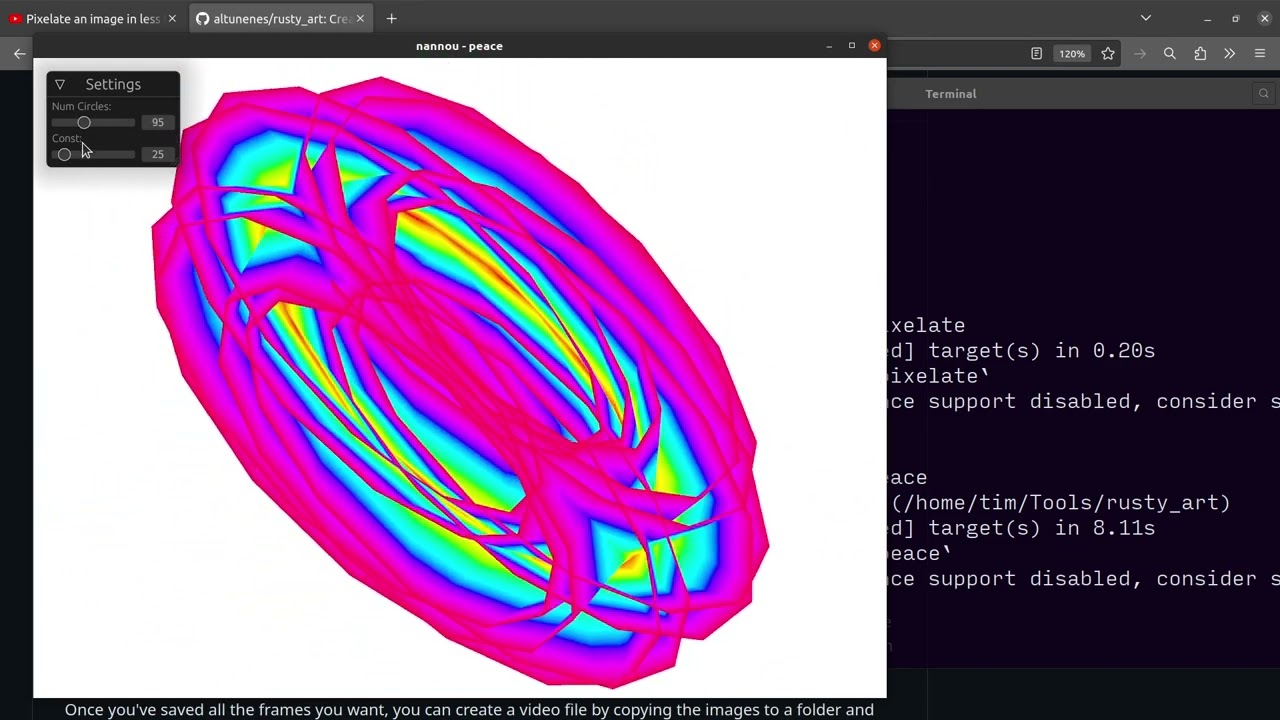Minimize the nannou - peace window
Image resolution: width=1280 pixels, height=720 pixels.
pyautogui.click(x=829, y=46)
